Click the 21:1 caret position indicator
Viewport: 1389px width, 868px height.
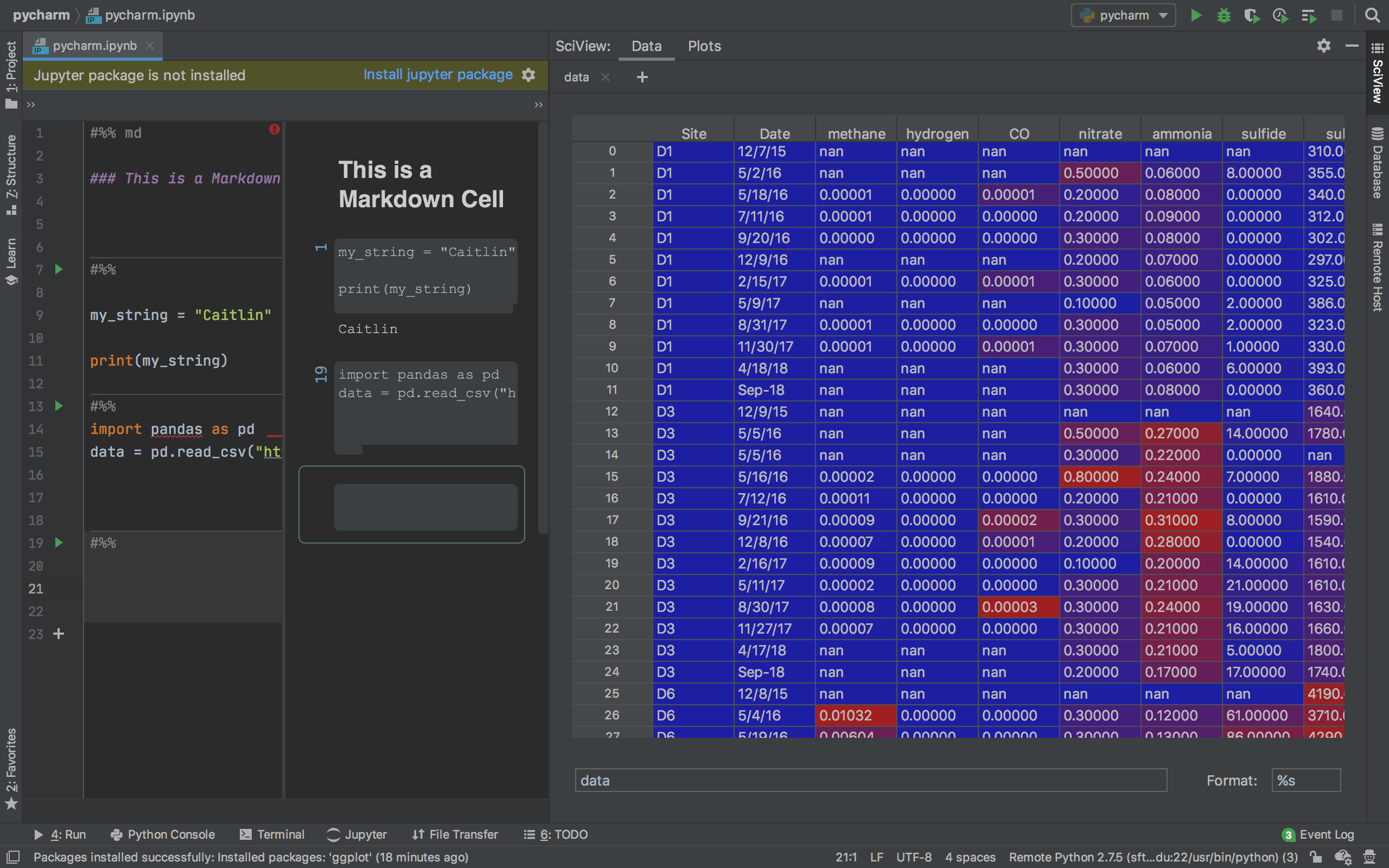pos(846,857)
